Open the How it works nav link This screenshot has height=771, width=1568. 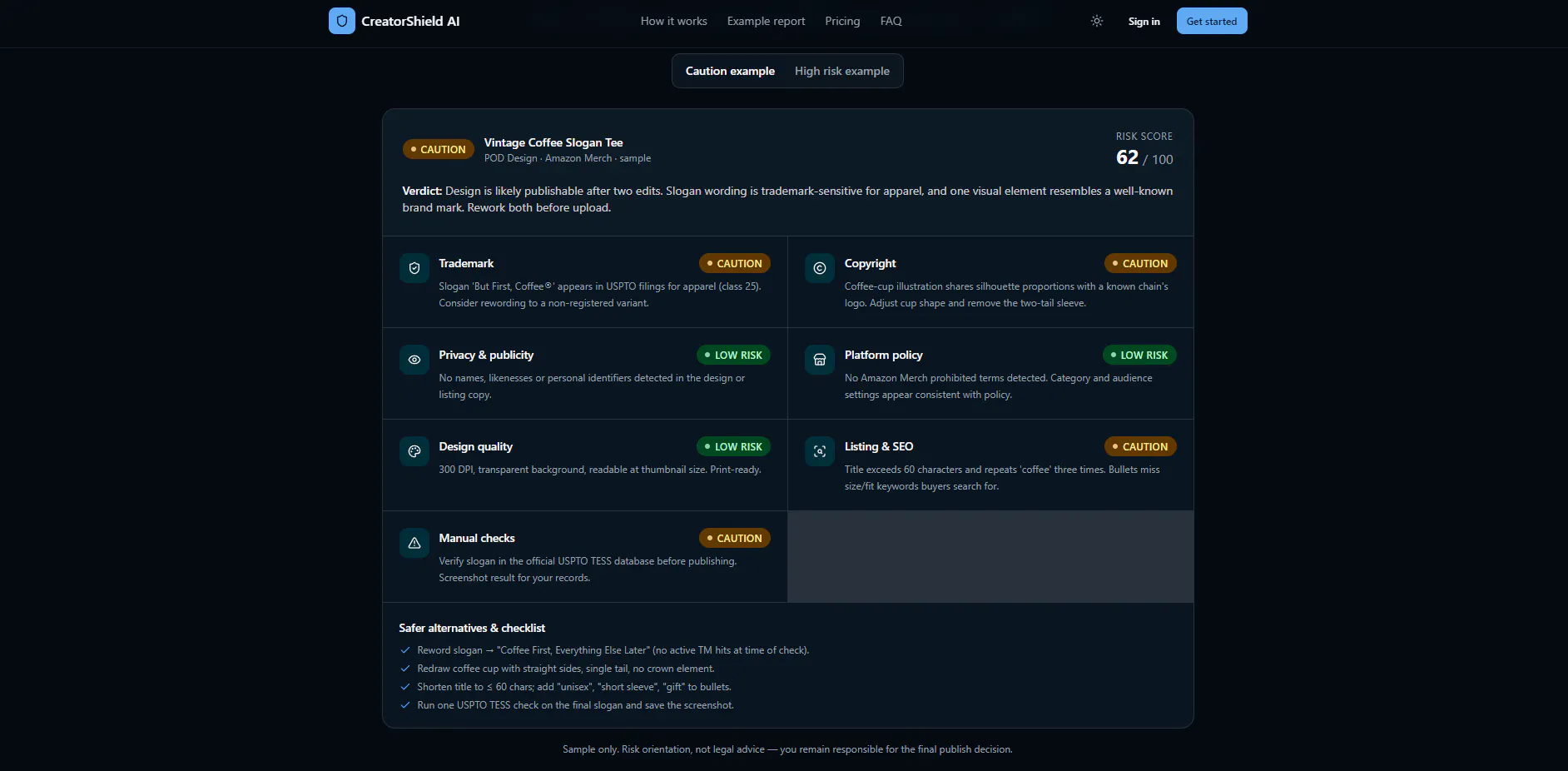coord(673,21)
